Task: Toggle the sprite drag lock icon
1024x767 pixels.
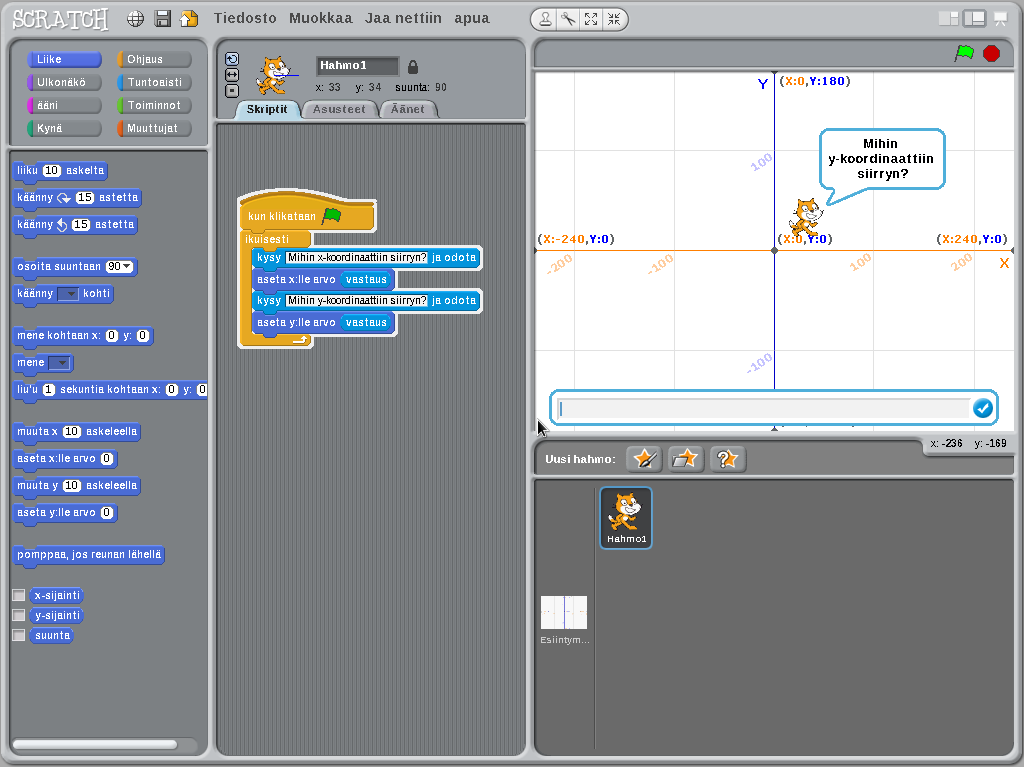Action: 413,67
